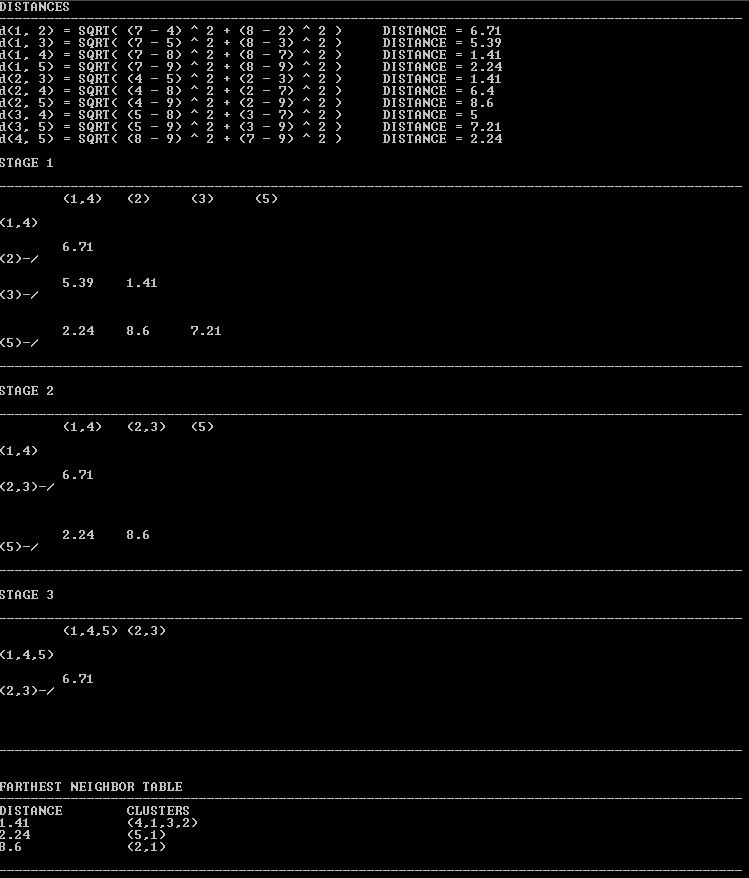Click (5) column header in Stage 1
The image size is (749, 878).
click(266, 199)
